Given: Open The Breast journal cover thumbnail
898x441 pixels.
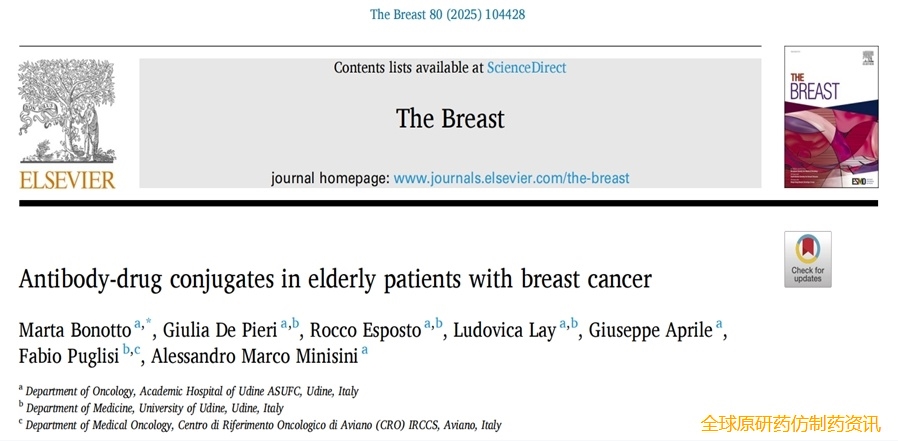Looking at the screenshot, I should 832,117.
